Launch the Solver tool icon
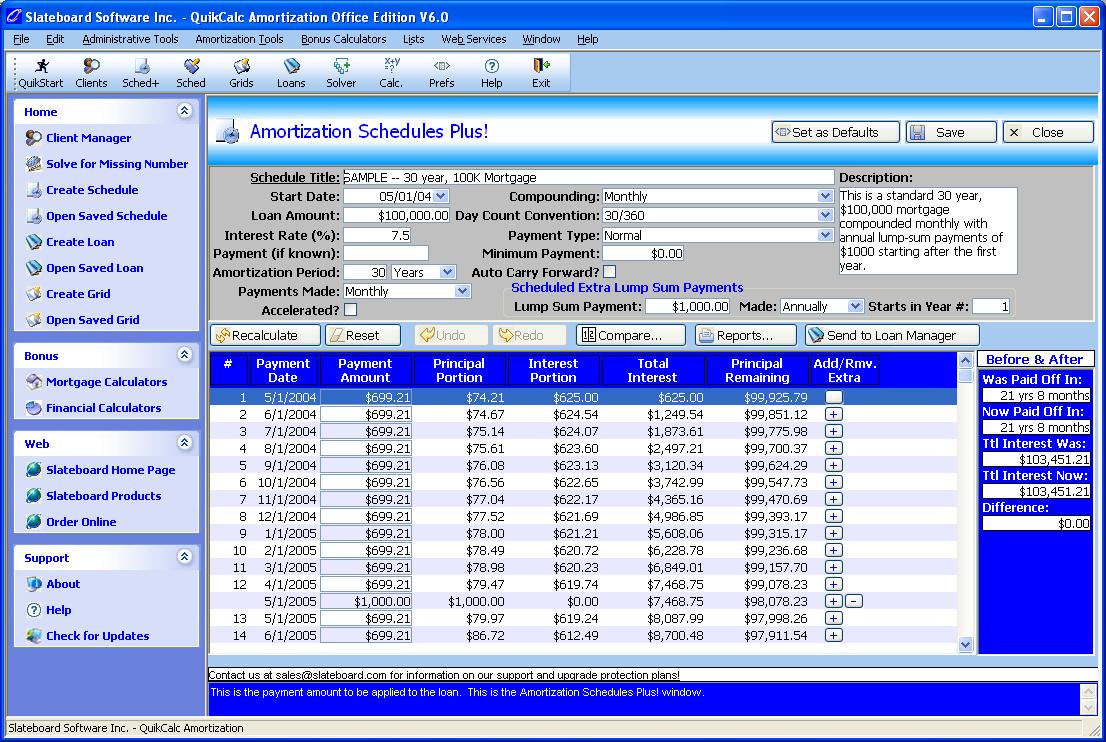The width and height of the screenshot is (1106, 742). tap(341, 72)
